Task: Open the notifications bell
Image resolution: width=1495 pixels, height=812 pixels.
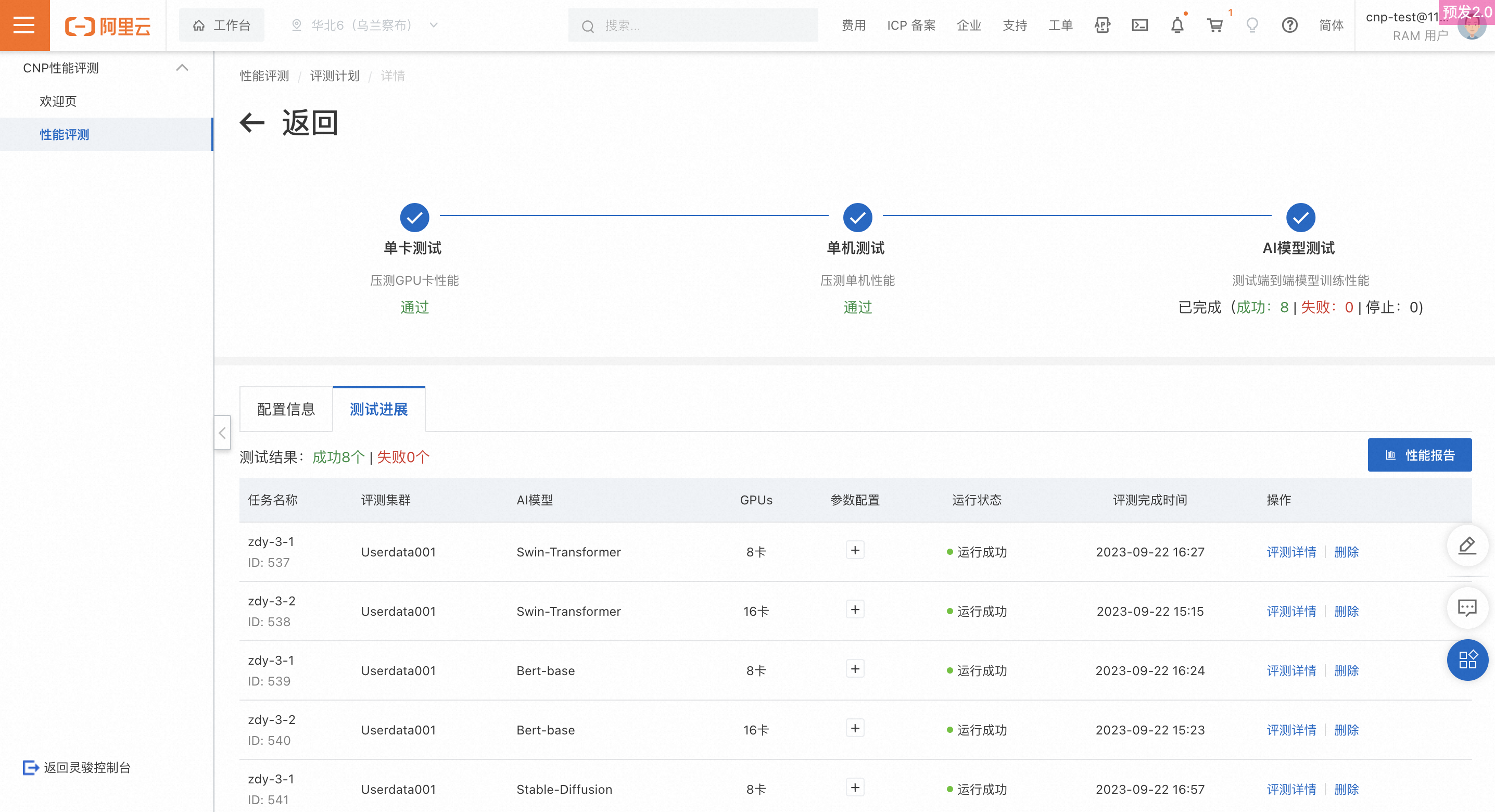Action: tap(1177, 25)
